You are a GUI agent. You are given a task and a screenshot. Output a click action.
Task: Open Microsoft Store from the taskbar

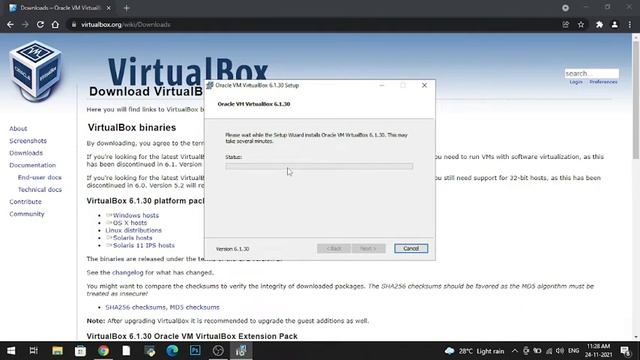point(80,351)
